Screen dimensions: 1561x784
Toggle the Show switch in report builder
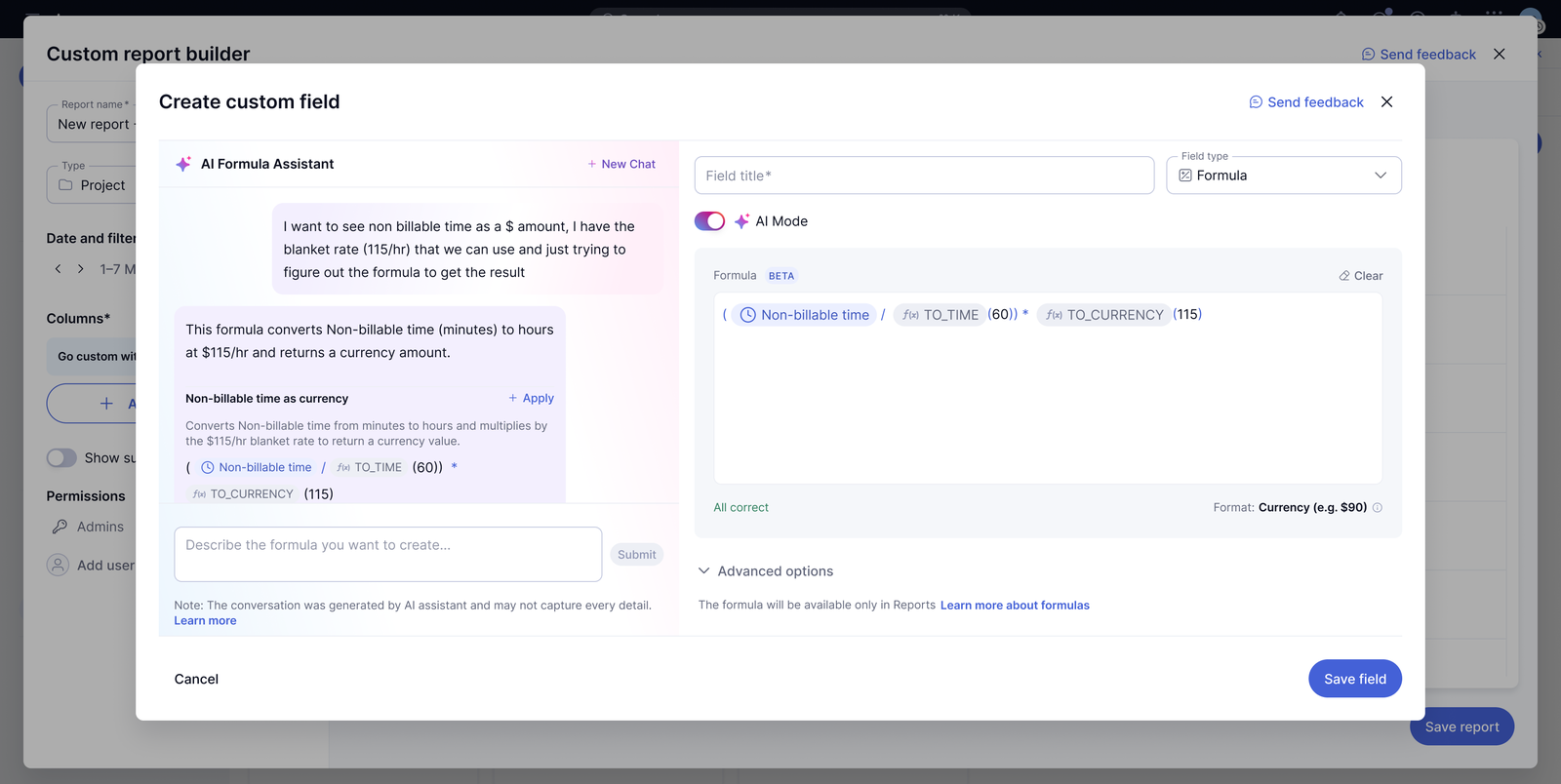pyautogui.click(x=61, y=458)
